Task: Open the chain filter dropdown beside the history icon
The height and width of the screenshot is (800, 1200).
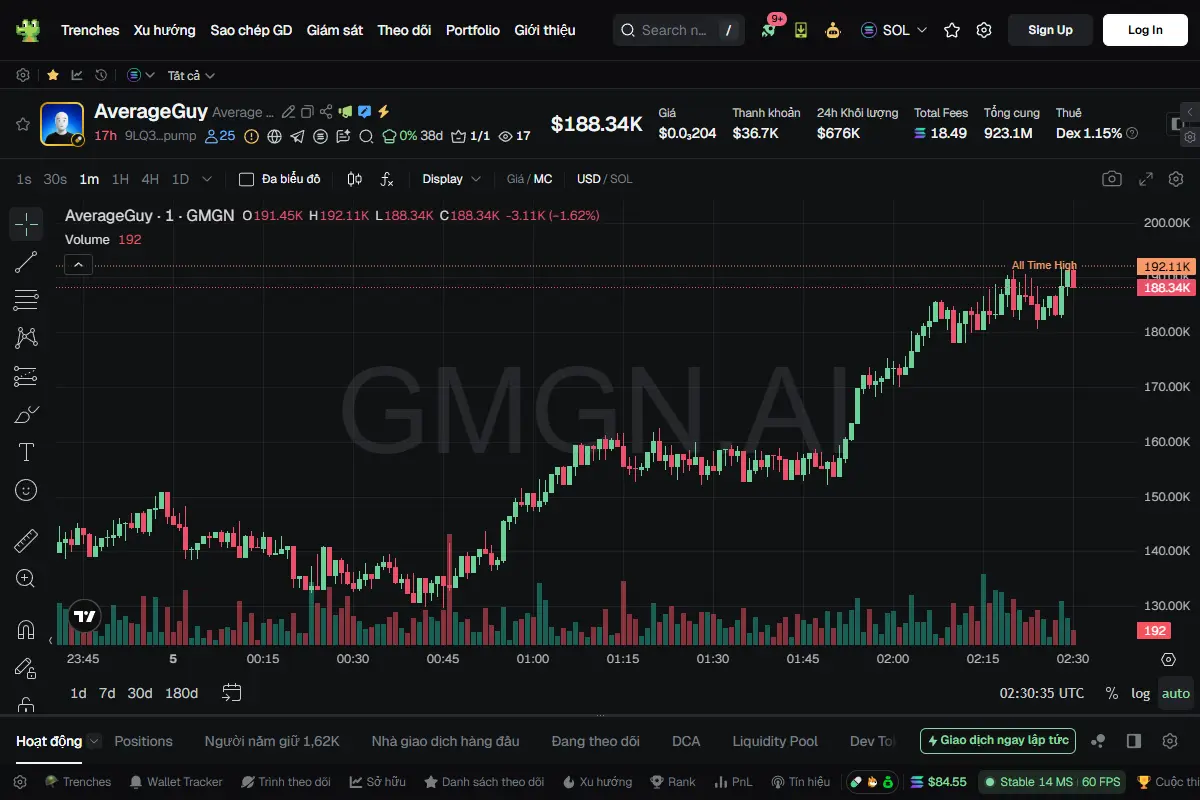Action: [141, 75]
